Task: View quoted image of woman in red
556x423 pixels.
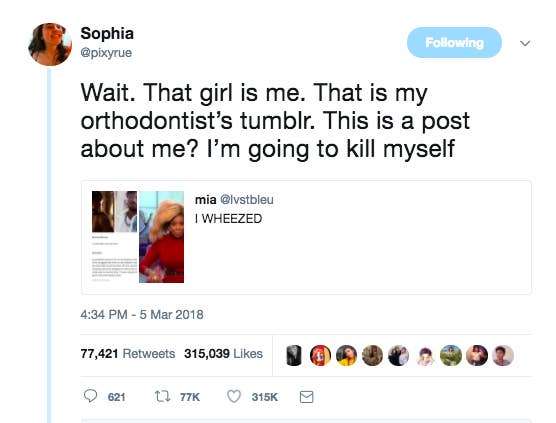Action: 161,237
